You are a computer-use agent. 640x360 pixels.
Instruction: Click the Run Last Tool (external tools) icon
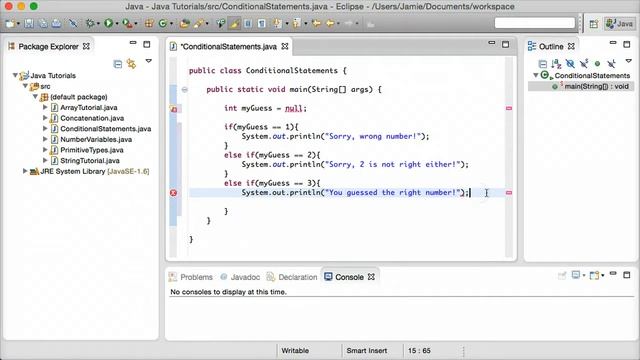(127, 24)
